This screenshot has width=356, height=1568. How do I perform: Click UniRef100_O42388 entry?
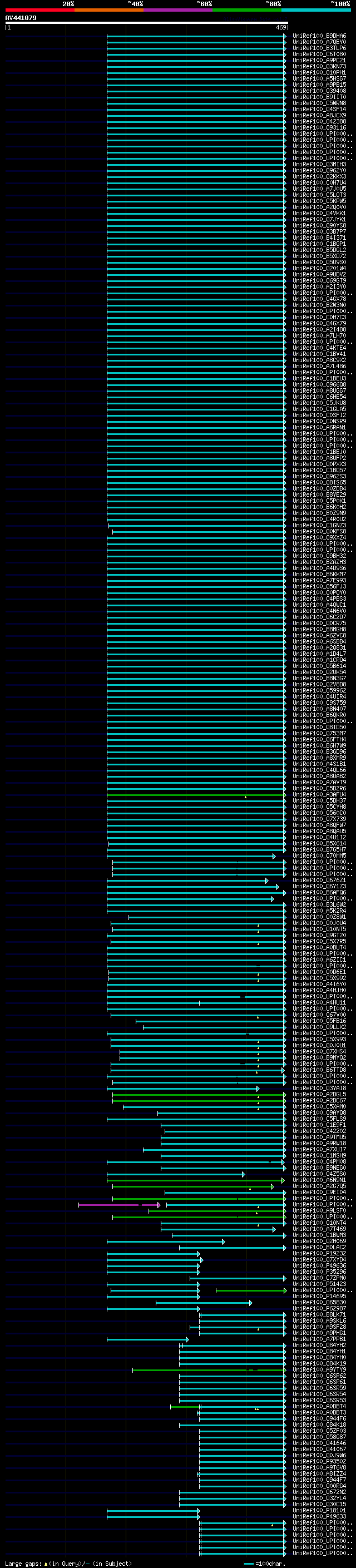(x=319, y=122)
